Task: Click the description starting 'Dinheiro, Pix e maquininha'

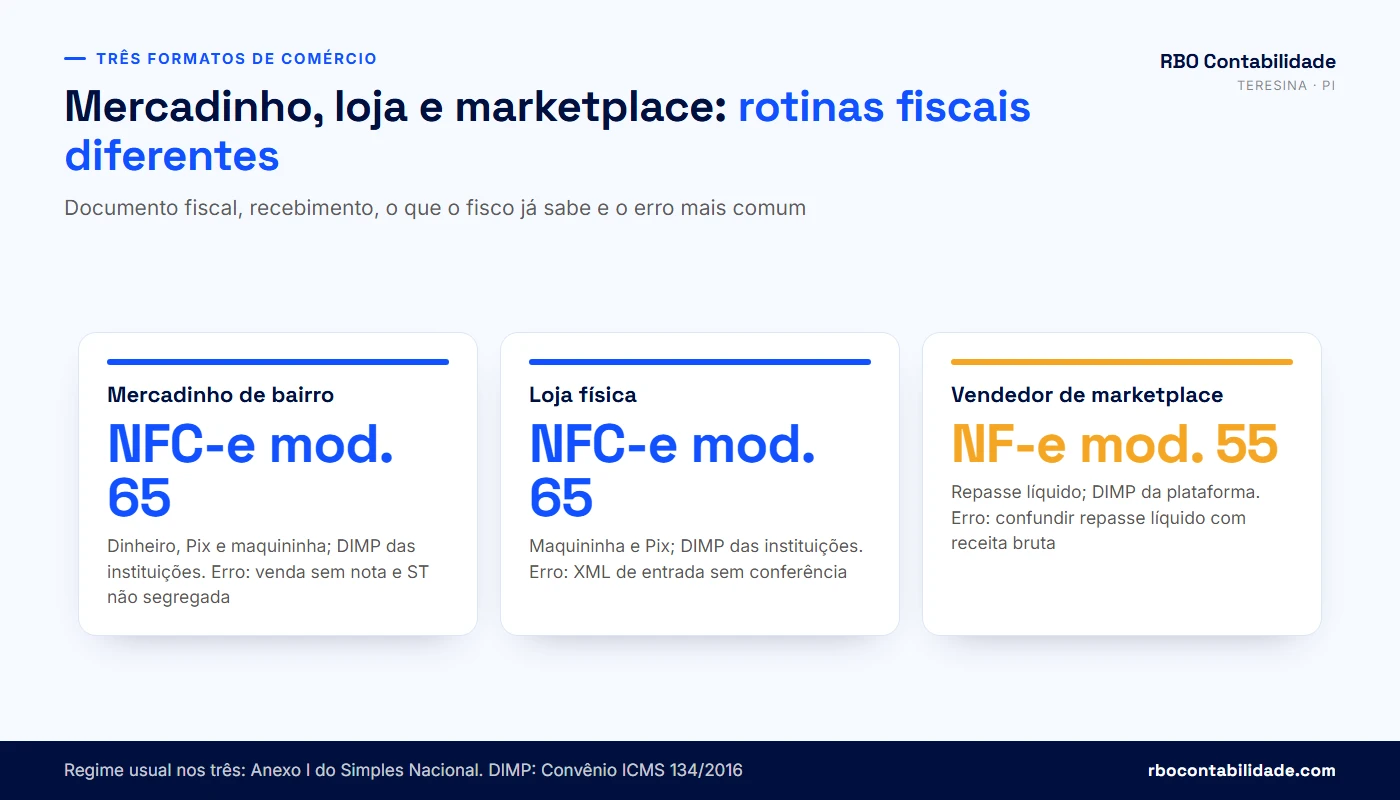Action: click(x=268, y=572)
